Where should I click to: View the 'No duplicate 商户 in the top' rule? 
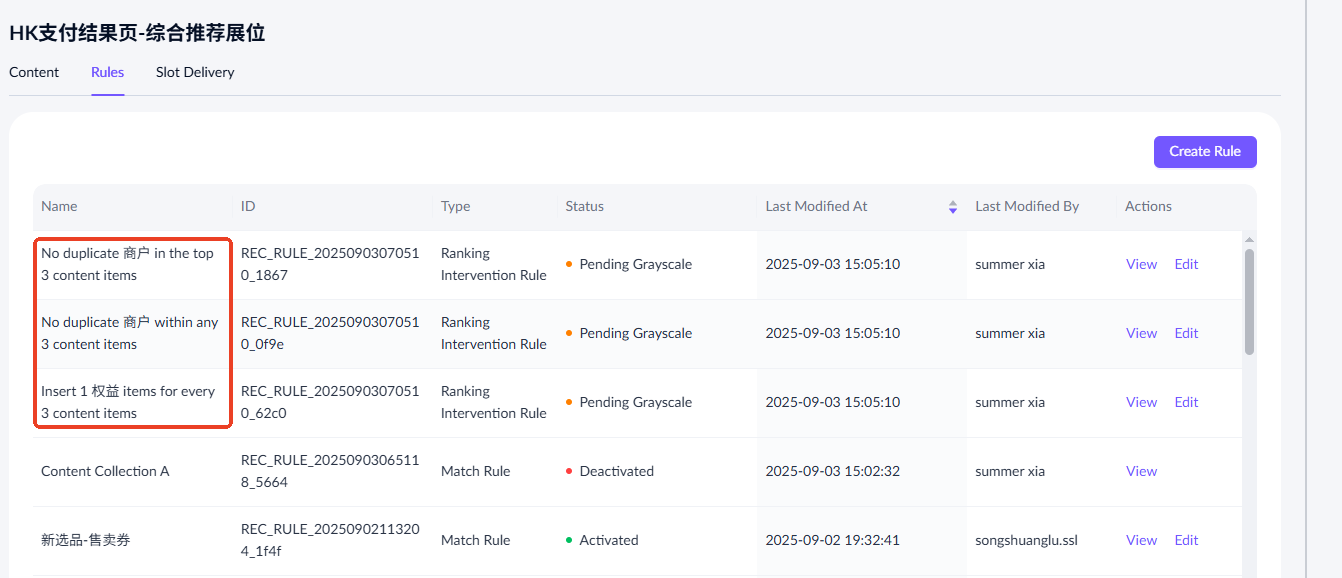[1141, 264]
